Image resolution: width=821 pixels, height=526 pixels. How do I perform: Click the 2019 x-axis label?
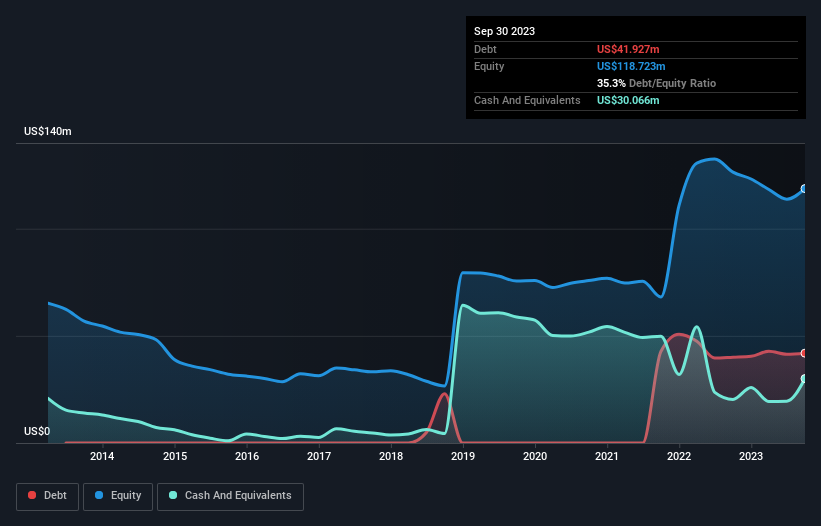pos(463,456)
